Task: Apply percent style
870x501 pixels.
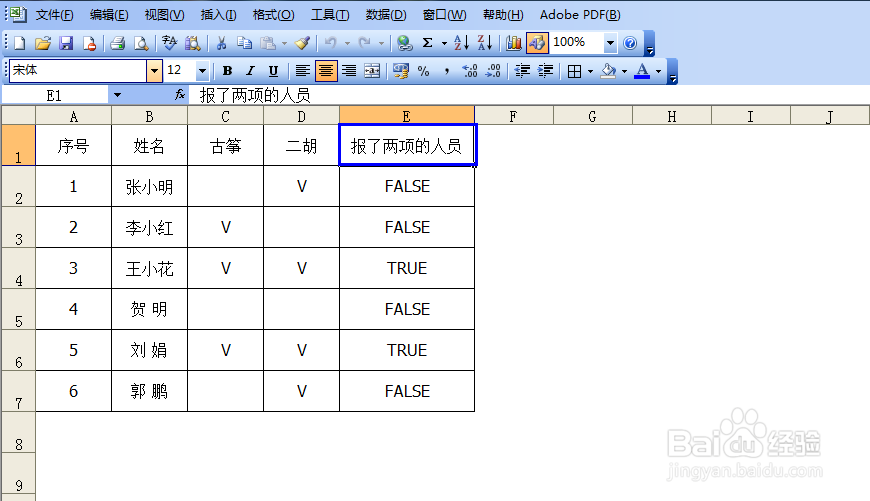Action: pos(424,71)
